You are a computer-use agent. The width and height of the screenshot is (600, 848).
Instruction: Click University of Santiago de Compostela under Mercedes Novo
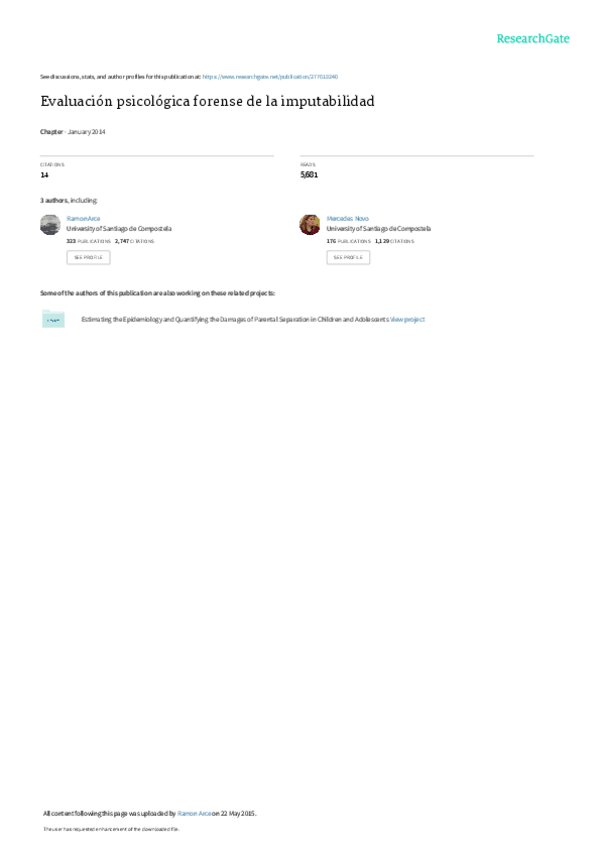point(379,229)
